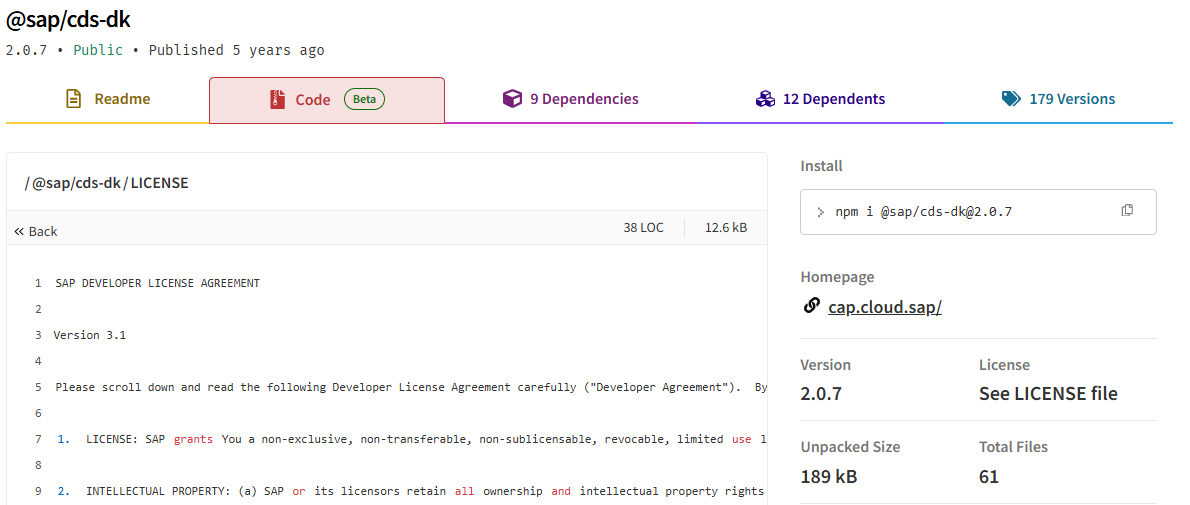Click the Homepage heading

pos(837,277)
